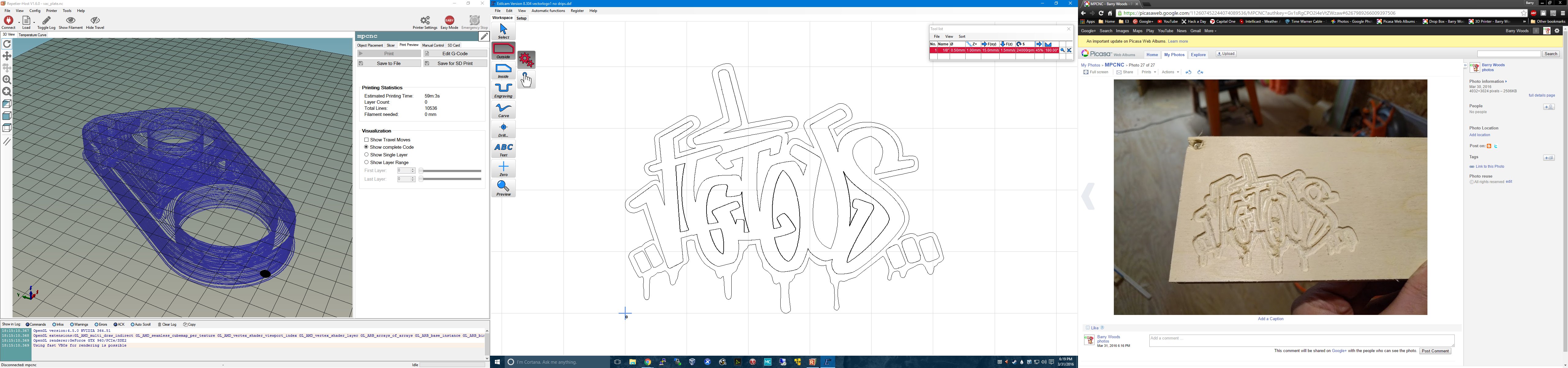Open the Picasa Actions dropdown
This screenshot has width=1568, height=368.
coord(1170,72)
